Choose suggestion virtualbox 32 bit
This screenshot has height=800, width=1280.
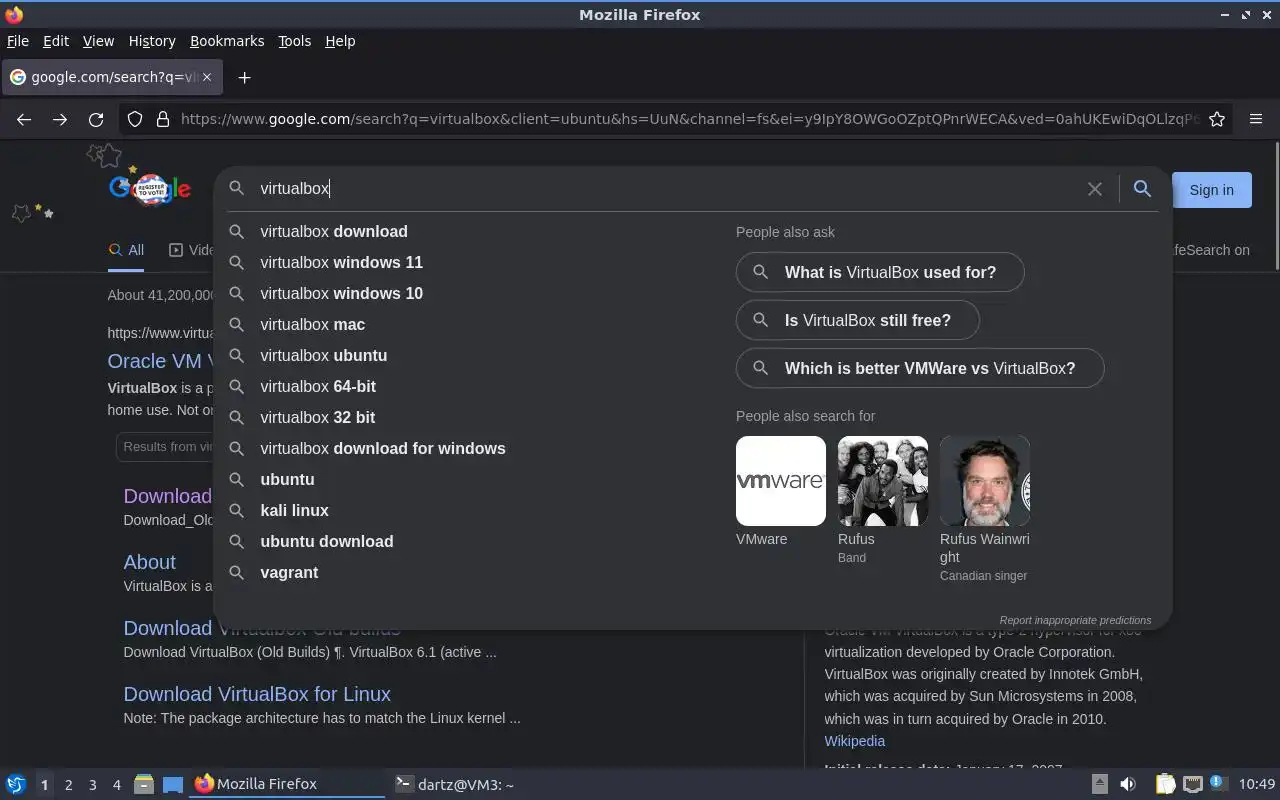470,417
